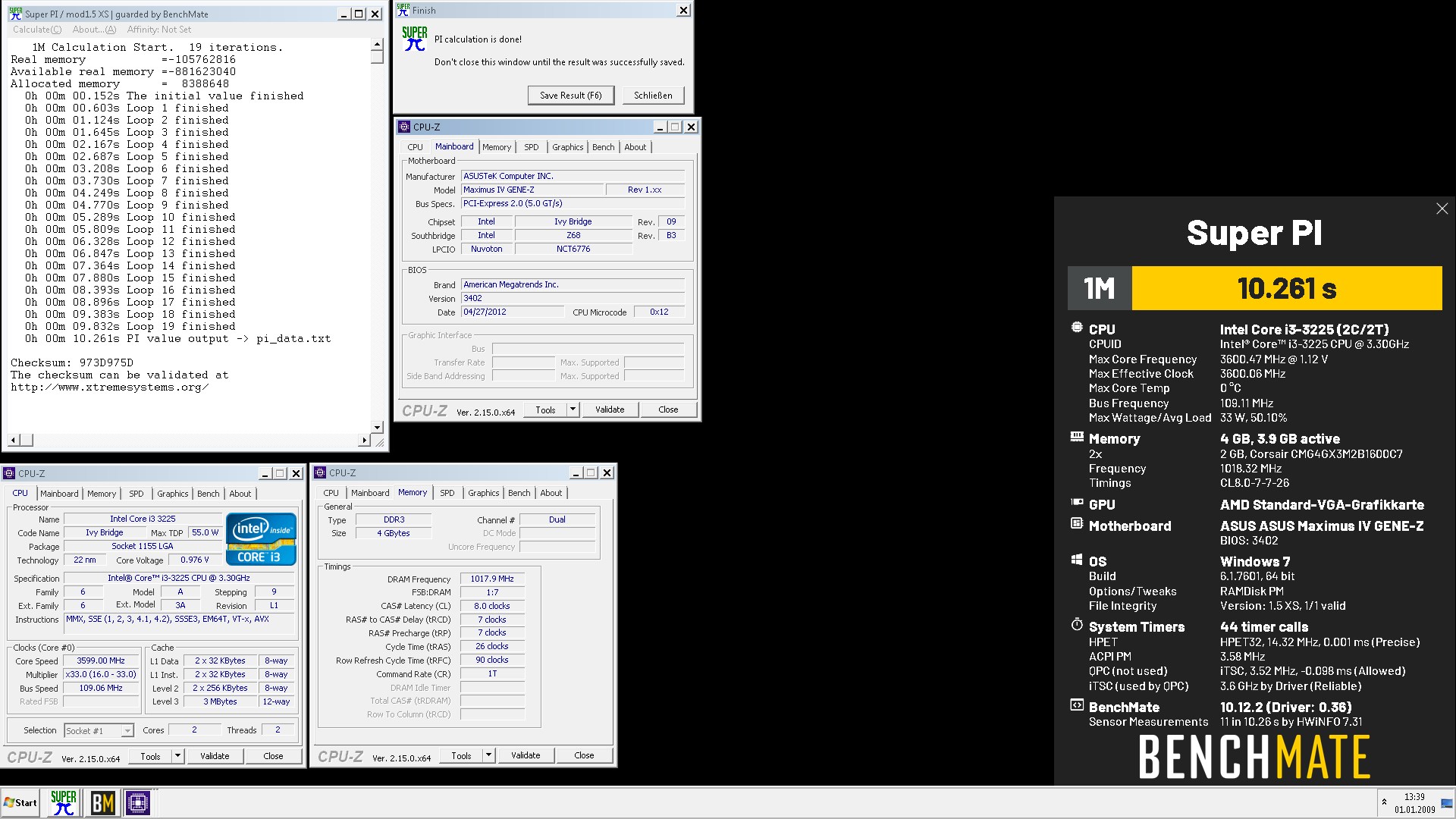Viewport: 1456px width, 819px height.
Task: Open the Calculate menu in Super PI
Action: pyautogui.click(x=37, y=30)
